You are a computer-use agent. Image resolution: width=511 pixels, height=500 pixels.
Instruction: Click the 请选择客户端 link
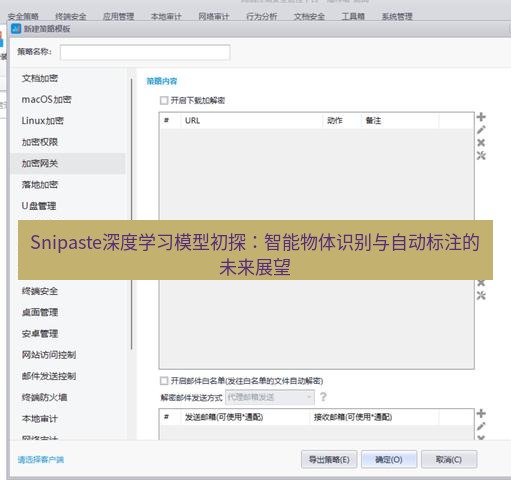click(x=41, y=460)
